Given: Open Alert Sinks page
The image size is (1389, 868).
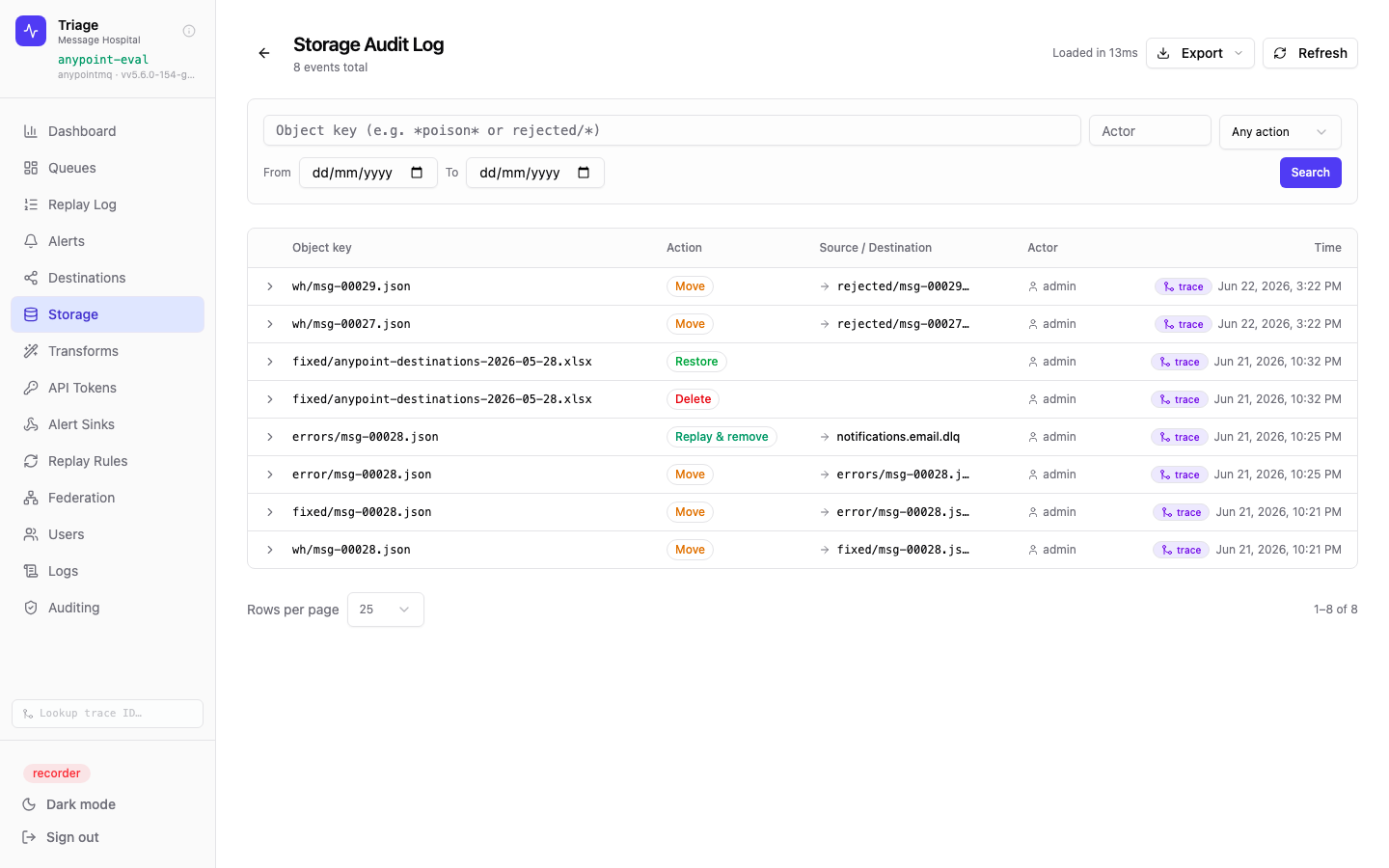Looking at the screenshot, I should pyautogui.click(x=107, y=424).
